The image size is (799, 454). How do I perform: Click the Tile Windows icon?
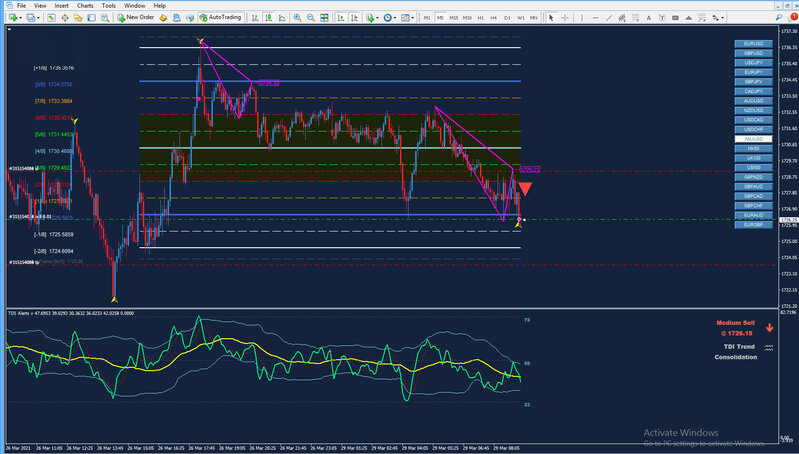[324, 17]
